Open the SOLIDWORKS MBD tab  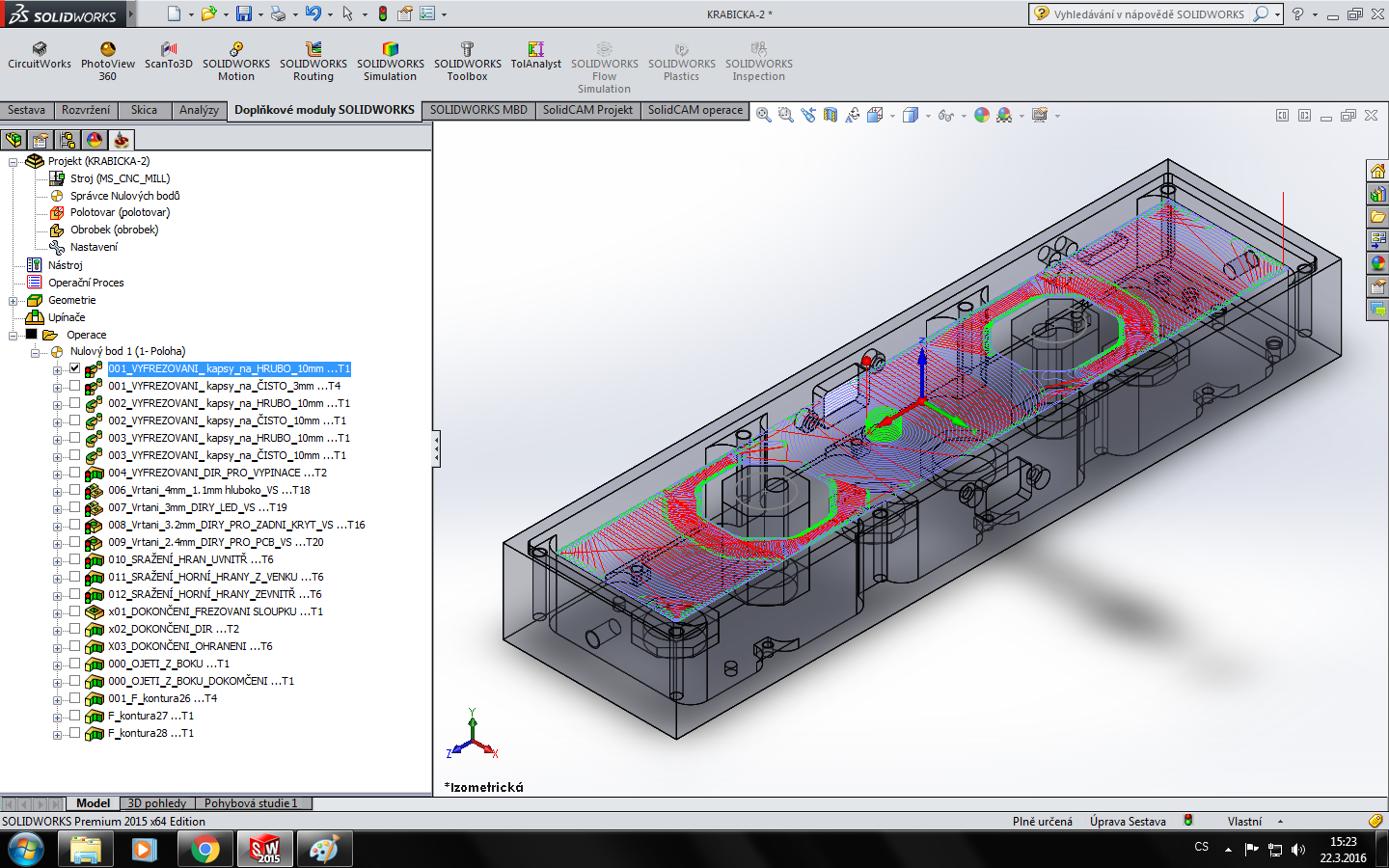478,110
